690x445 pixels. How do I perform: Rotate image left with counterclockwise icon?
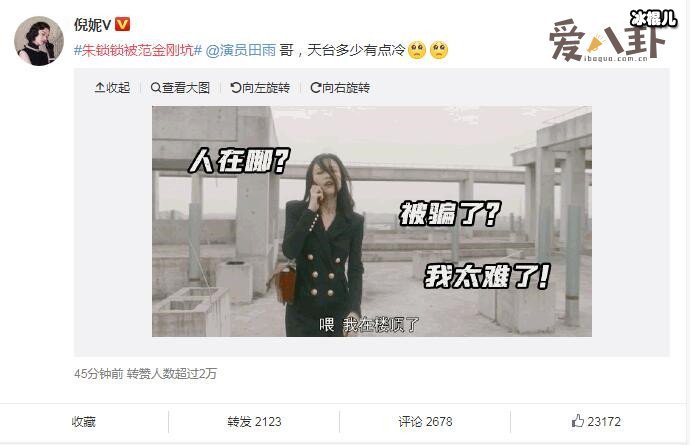tap(236, 88)
